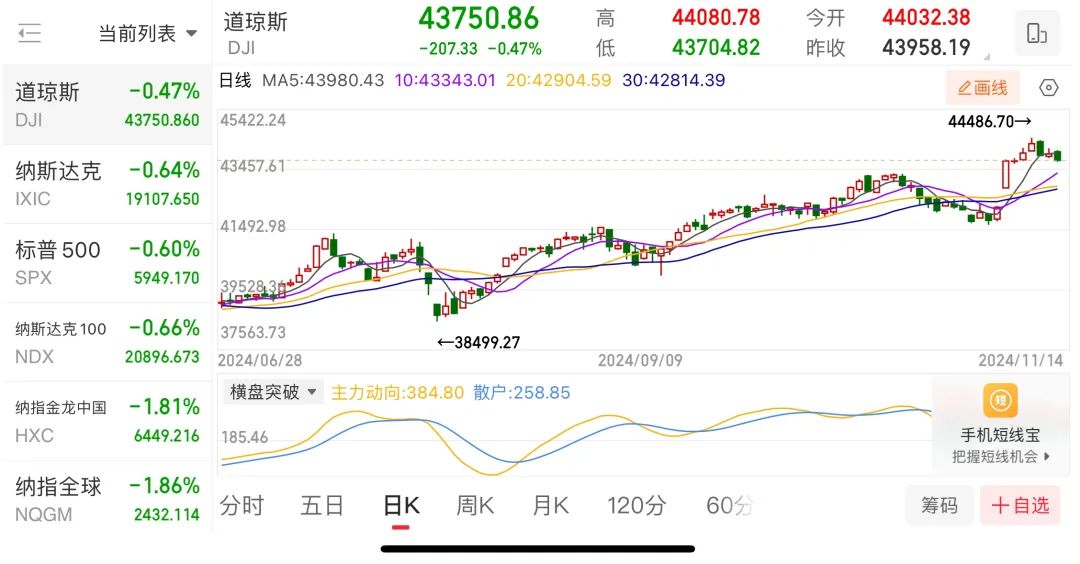Select the 月K chart tab
This screenshot has height=564, width=1080.
(550, 506)
